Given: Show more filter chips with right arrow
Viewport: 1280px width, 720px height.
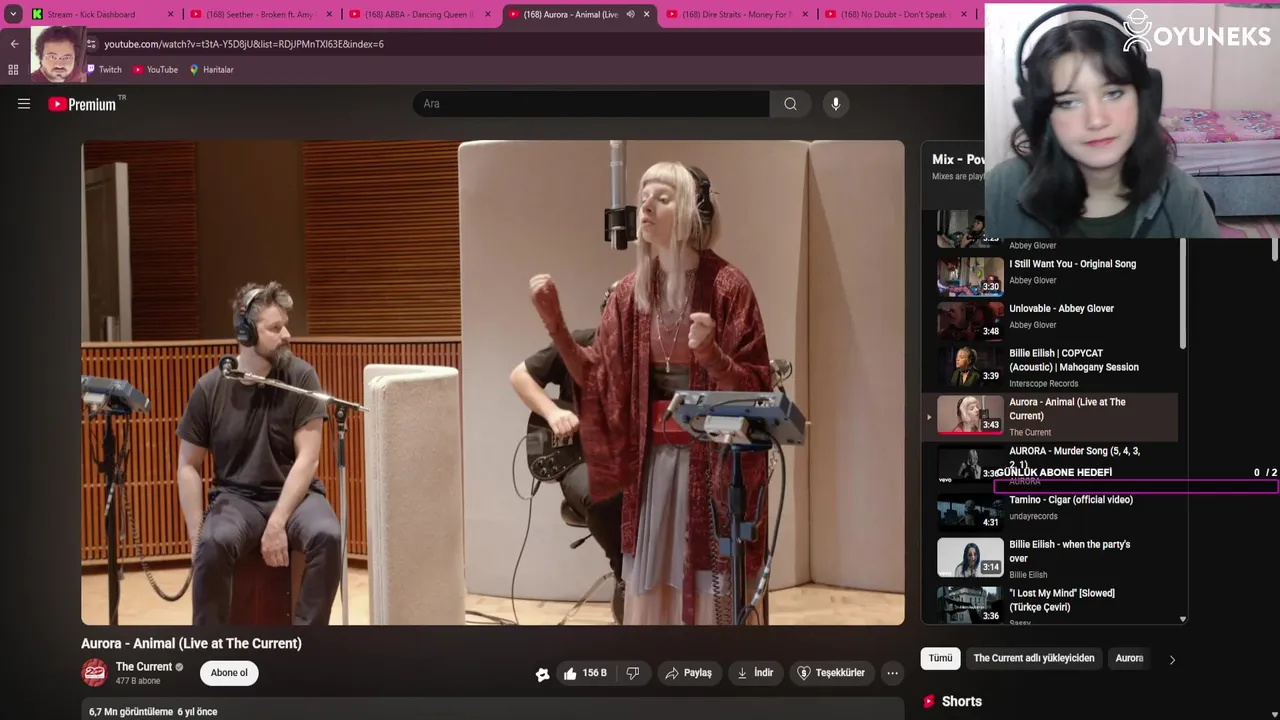Looking at the screenshot, I should point(1172,659).
